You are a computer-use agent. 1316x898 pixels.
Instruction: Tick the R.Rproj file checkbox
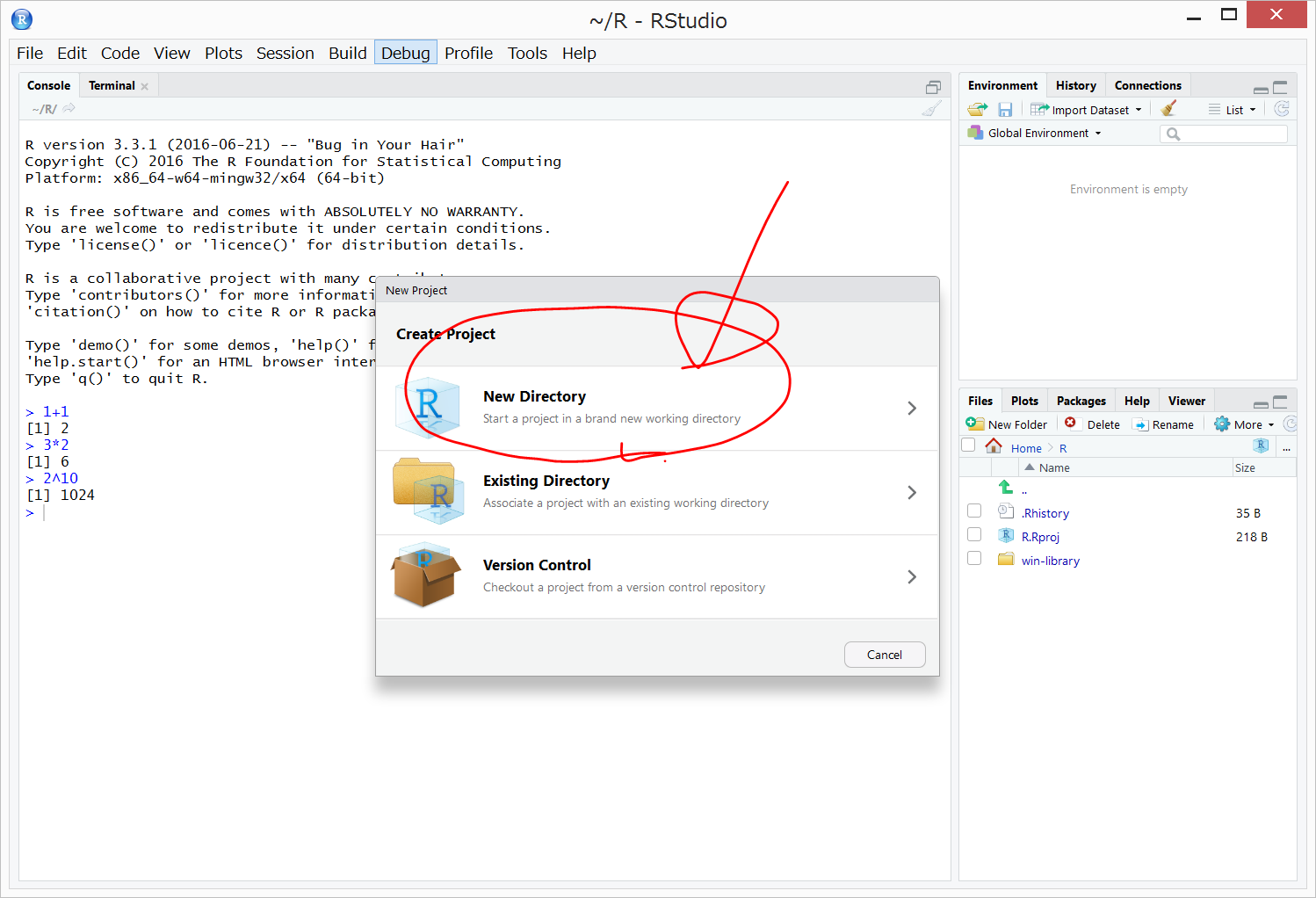click(974, 535)
